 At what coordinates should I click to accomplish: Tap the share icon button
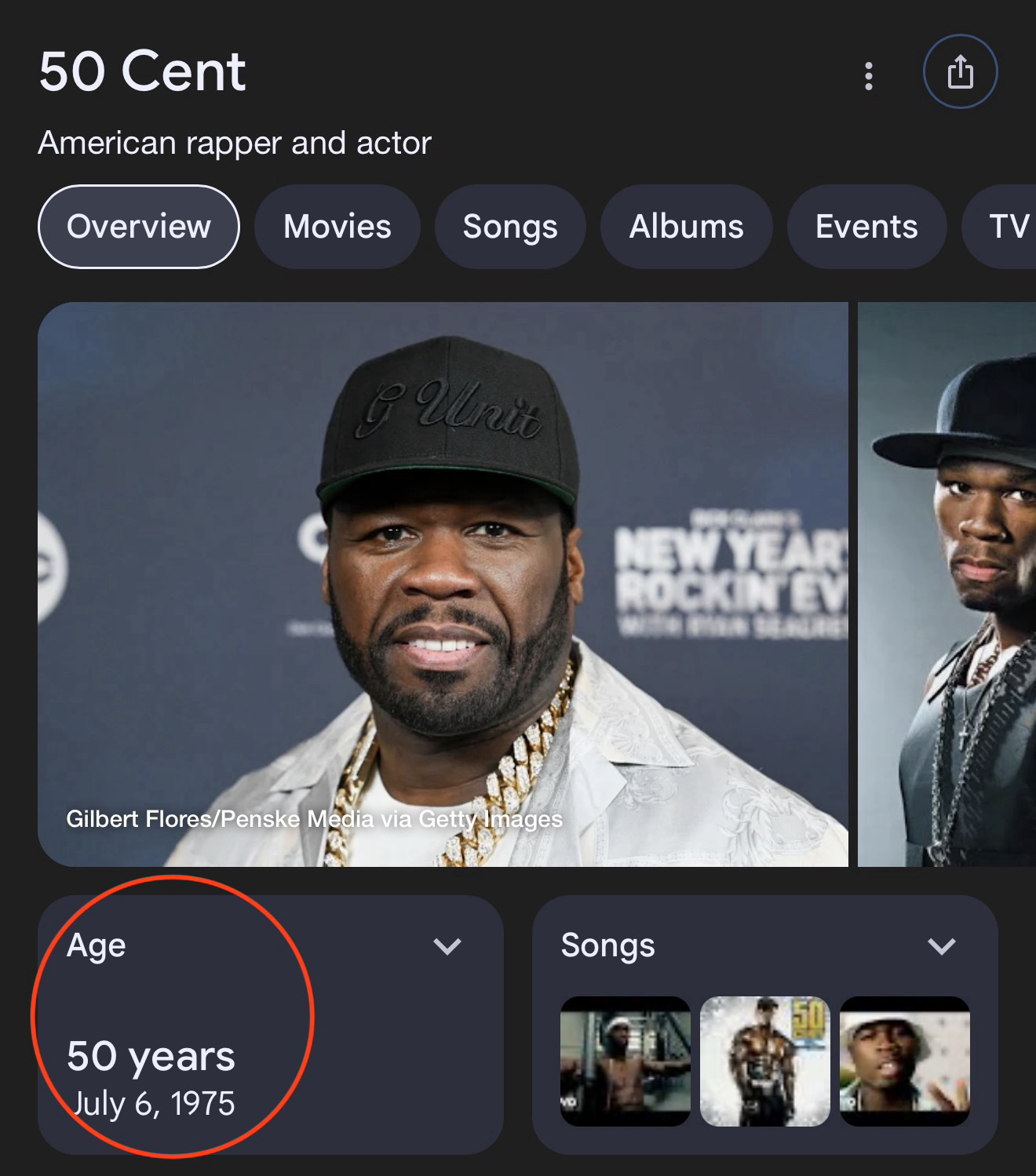point(960,72)
